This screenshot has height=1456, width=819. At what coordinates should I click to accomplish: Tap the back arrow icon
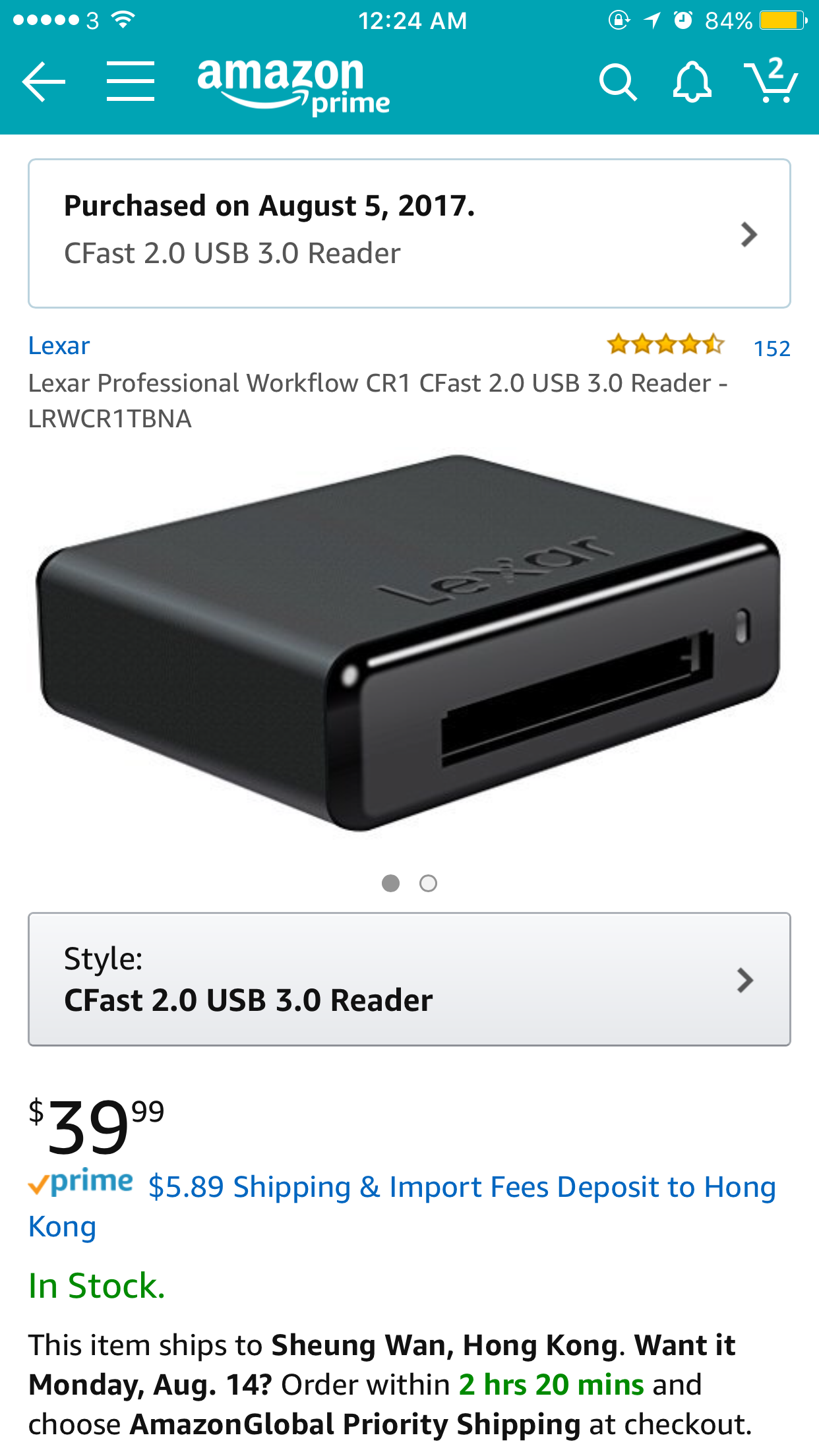(x=44, y=82)
